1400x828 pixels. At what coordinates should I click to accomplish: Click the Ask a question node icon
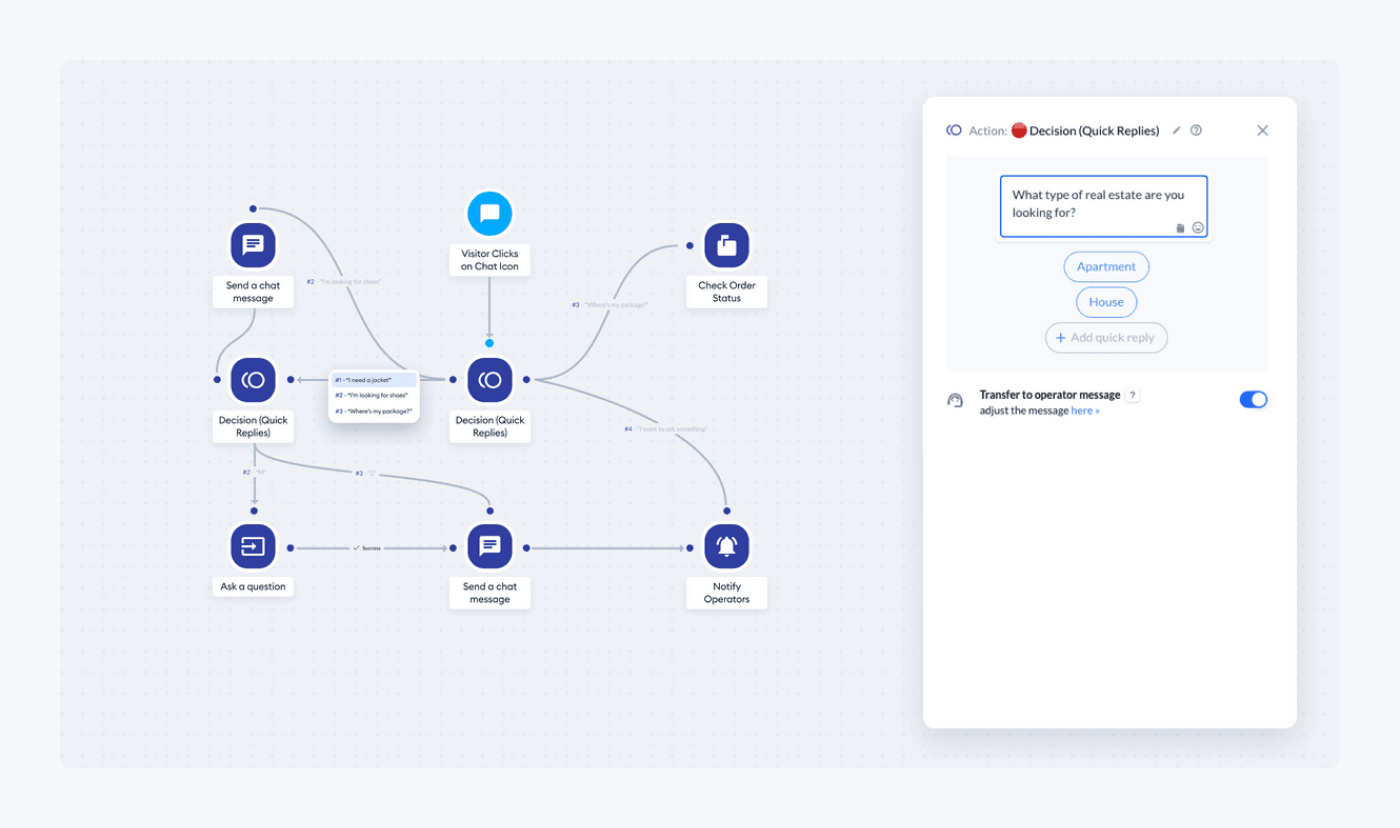tap(253, 546)
